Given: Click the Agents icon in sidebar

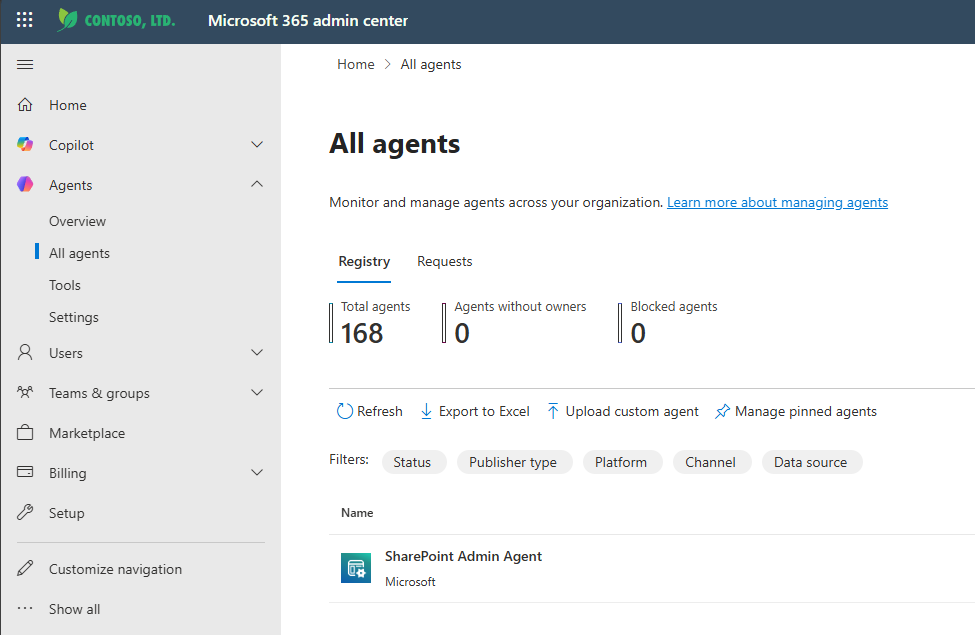Looking at the screenshot, I should pyautogui.click(x=25, y=184).
